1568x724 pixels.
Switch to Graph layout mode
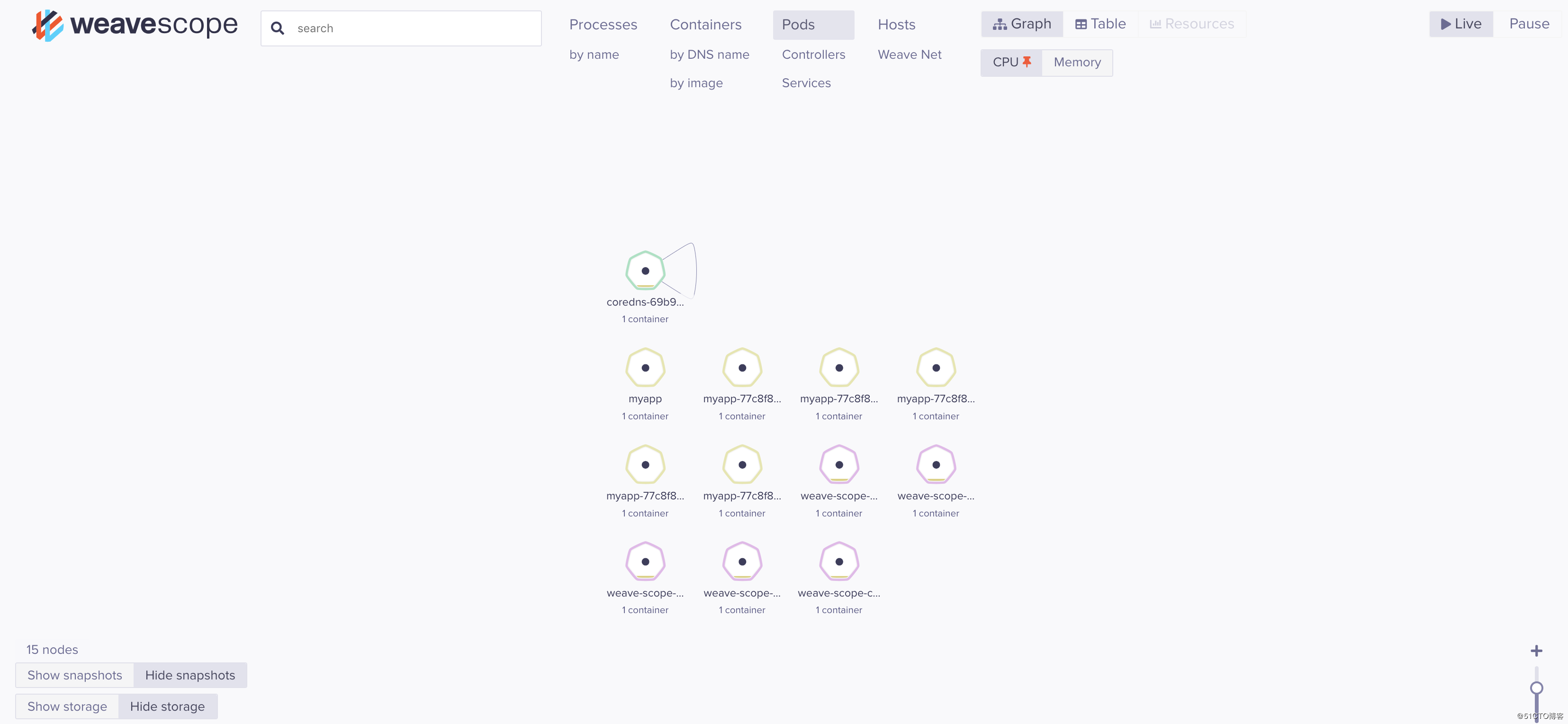click(x=1022, y=24)
